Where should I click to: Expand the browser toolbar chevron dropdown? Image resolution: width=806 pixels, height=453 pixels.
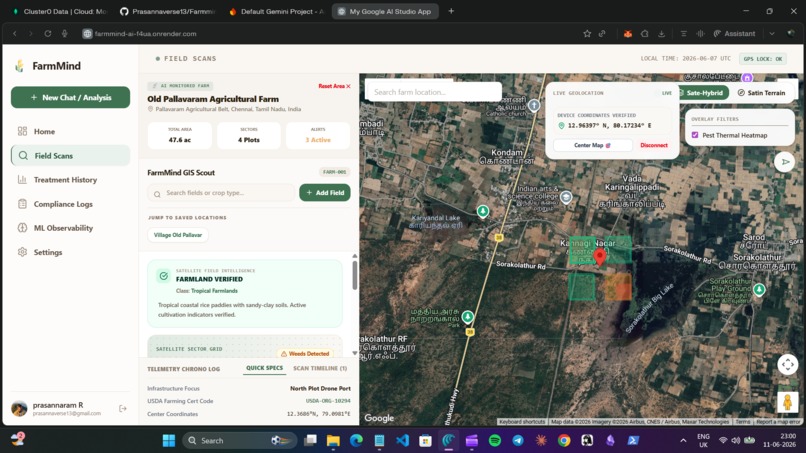click(772, 33)
